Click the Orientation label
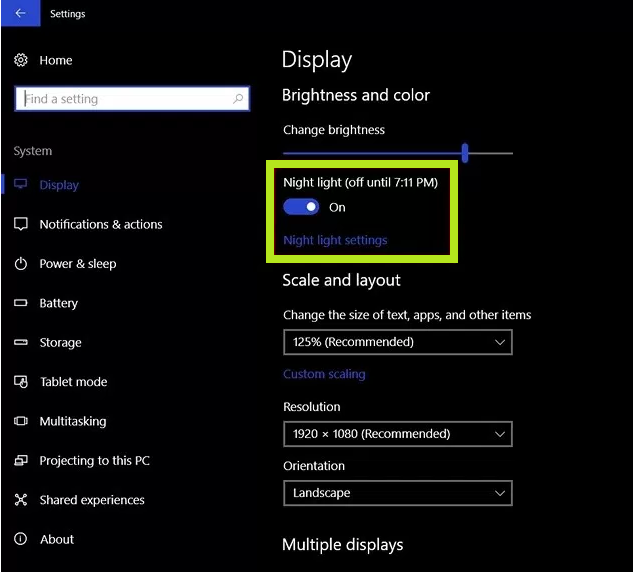The height and width of the screenshot is (574, 633). (x=314, y=466)
